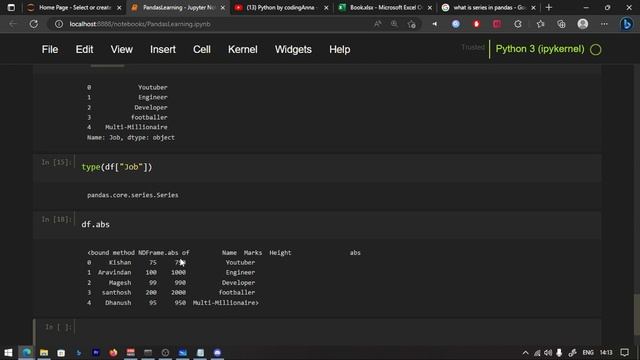This screenshot has width=640, height=360.
Task: Open the red shield extension icon
Action: pos(476,24)
